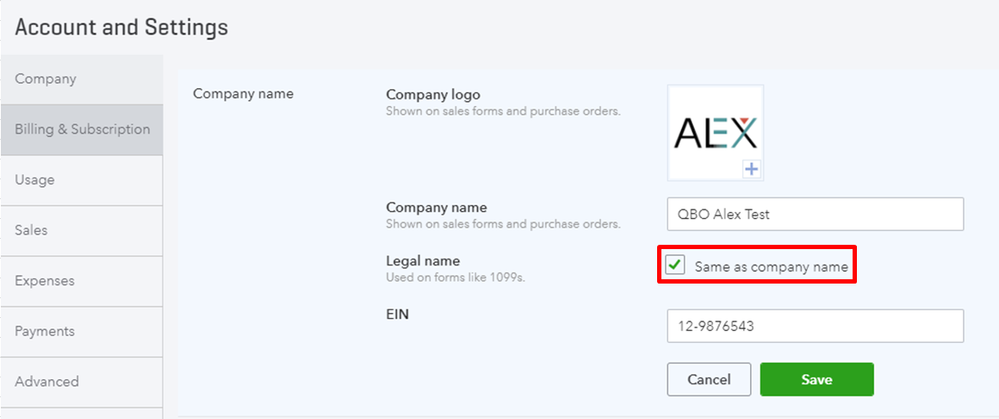Cancel the company name changes
The image size is (999, 419).
tap(709, 380)
